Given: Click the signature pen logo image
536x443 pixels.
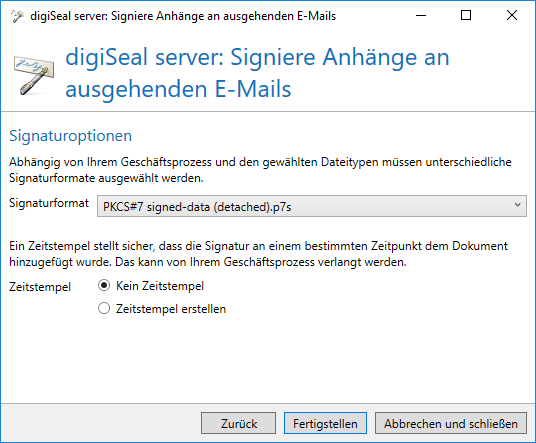Looking at the screenshot, I should pyautogui.click(x=34, y=75).
